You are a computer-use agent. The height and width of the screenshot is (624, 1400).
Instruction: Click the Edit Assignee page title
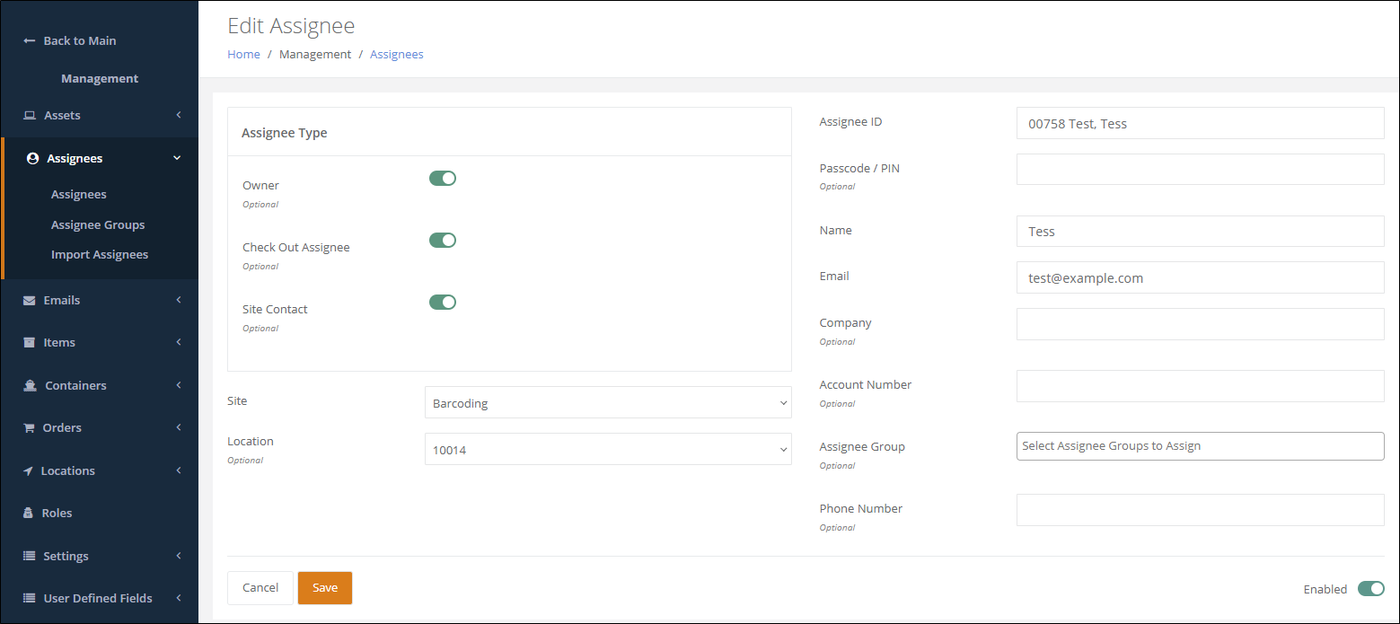point(291,26)
